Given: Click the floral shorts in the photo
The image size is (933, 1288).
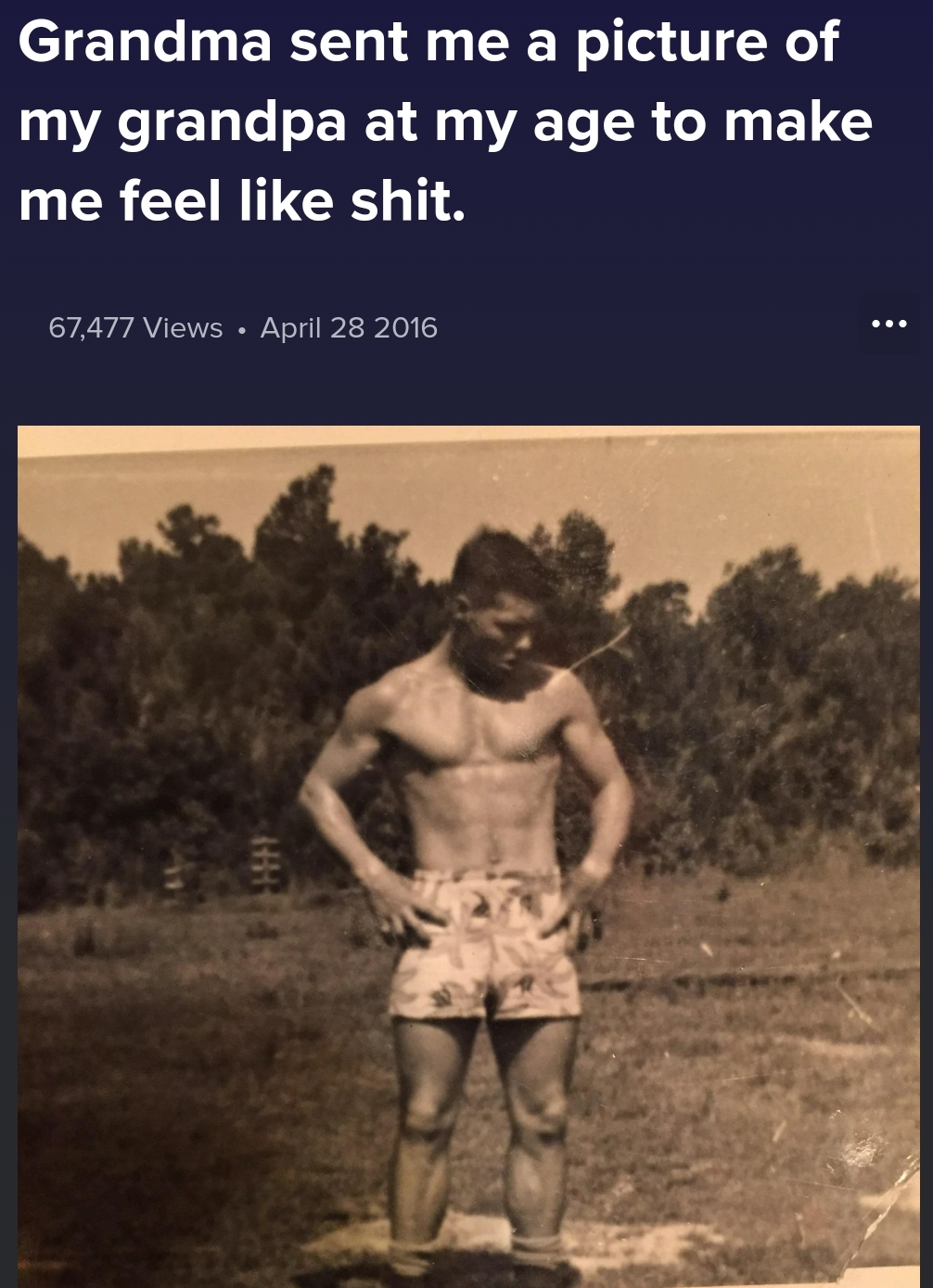Looking at the screenshot, I should tap(484, 944).
